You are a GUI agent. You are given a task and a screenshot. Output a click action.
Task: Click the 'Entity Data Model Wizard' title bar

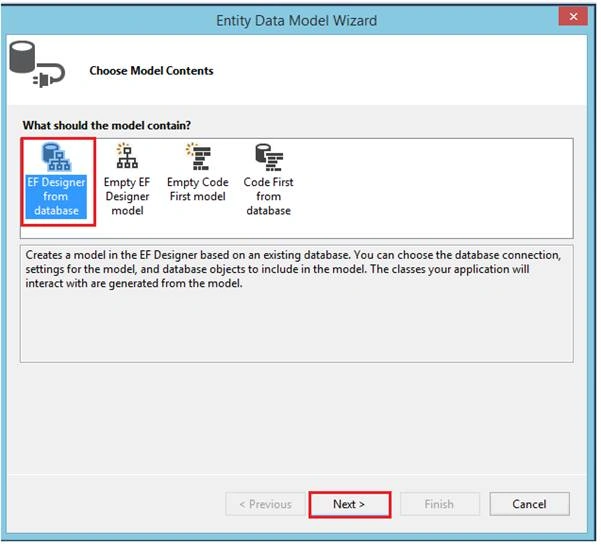click(298, 21)
